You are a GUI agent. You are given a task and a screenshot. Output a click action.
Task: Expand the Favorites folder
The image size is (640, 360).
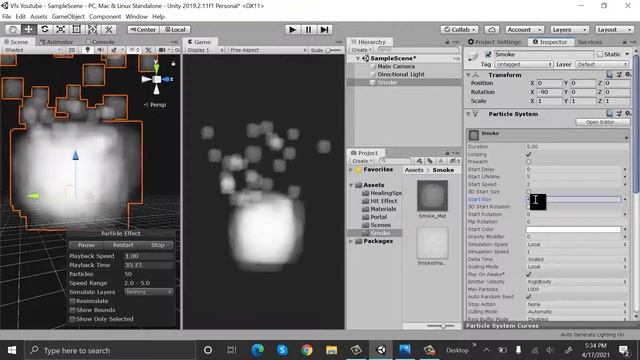(x=351, y=169)
